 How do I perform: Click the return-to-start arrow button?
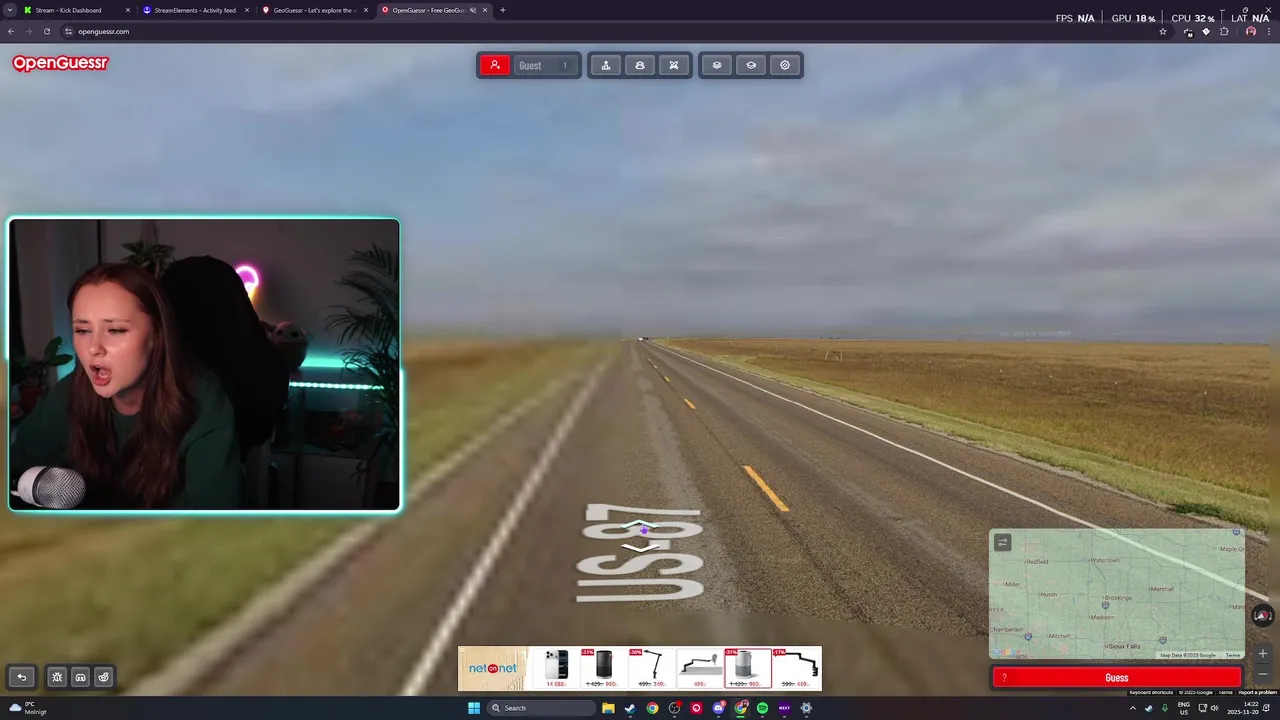[x=22, y=677]
